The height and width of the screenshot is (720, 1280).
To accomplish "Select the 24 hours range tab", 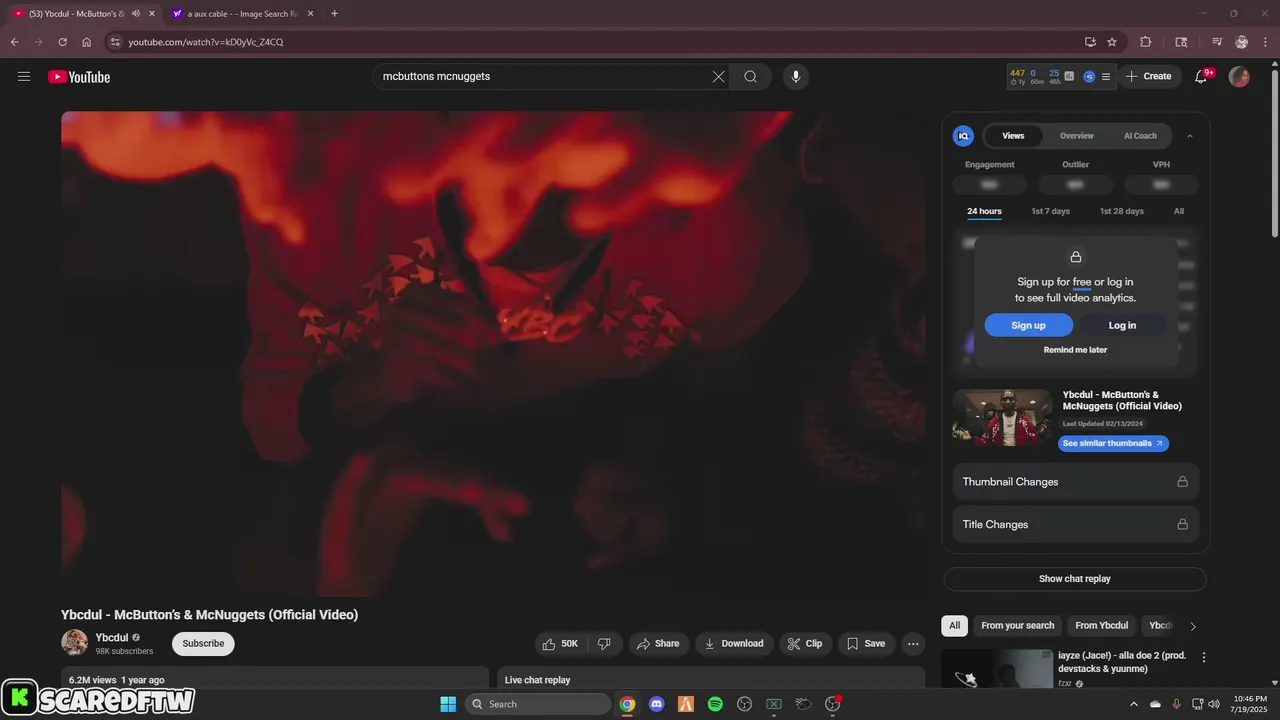I will (984, 211).
